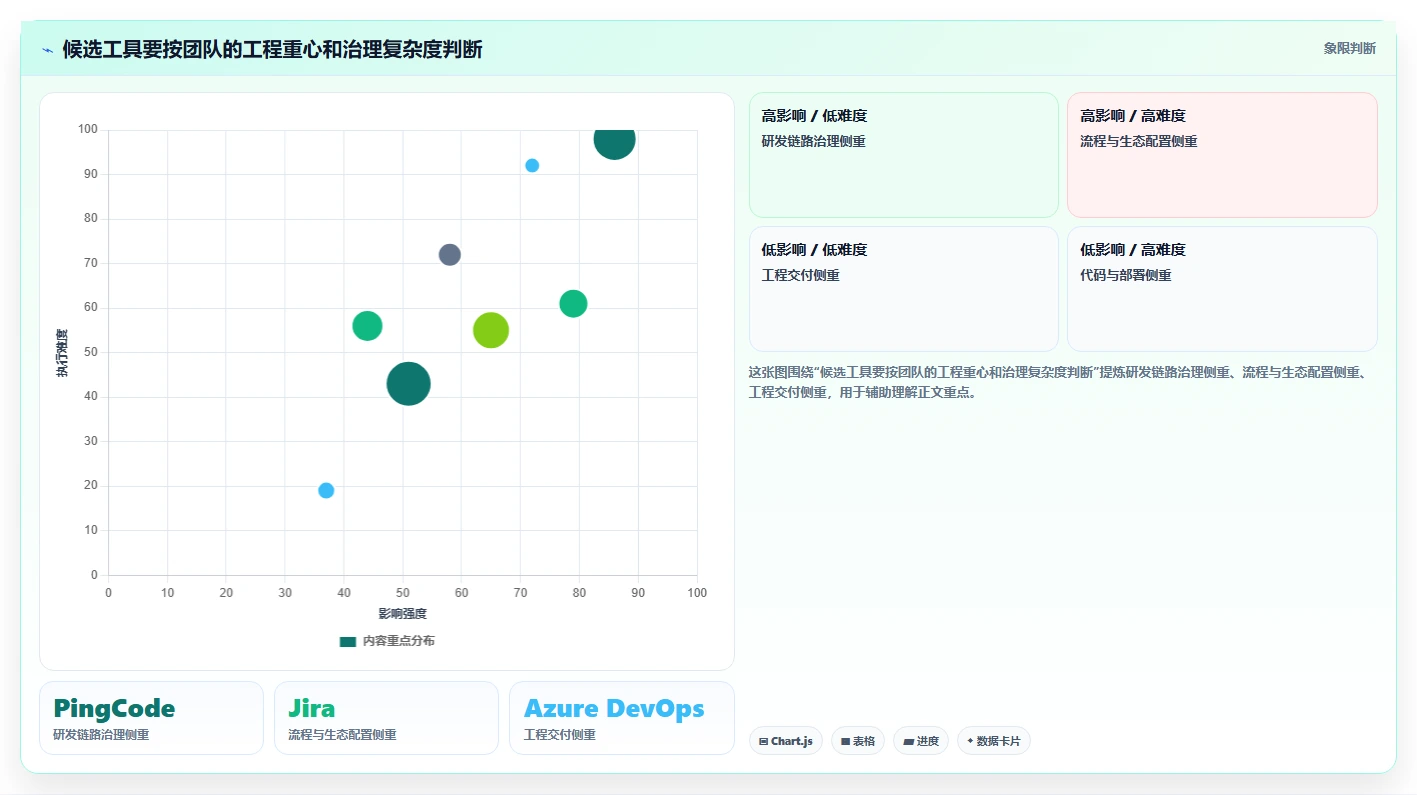The height and width of the screenshot is (795, 1417).
Task: Click the 研发链路治理侧重 text under PingCode
Action: (x=101, y=735)
